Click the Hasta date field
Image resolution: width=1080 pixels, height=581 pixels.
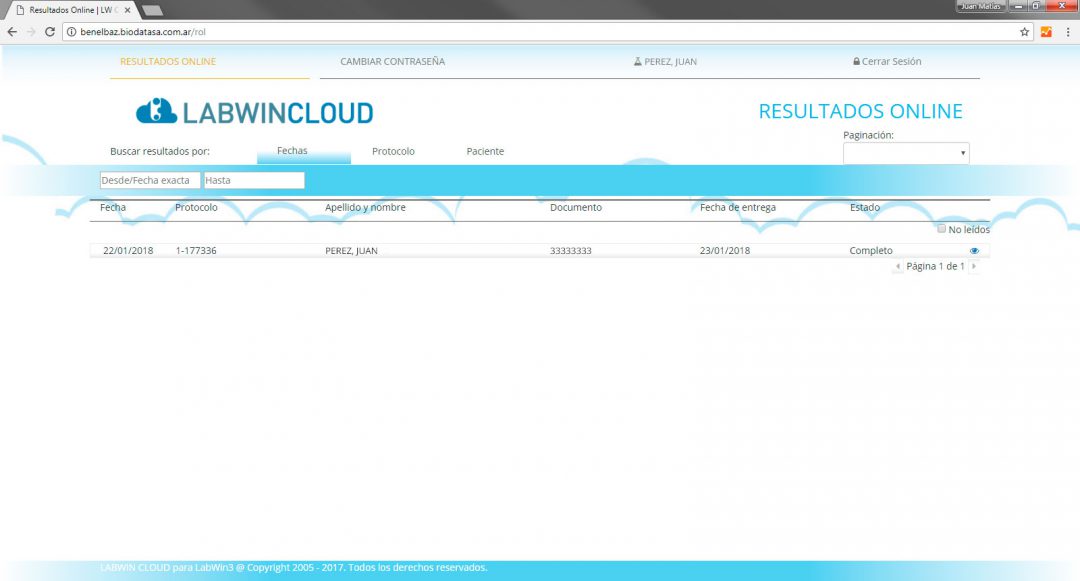[254, 181]
